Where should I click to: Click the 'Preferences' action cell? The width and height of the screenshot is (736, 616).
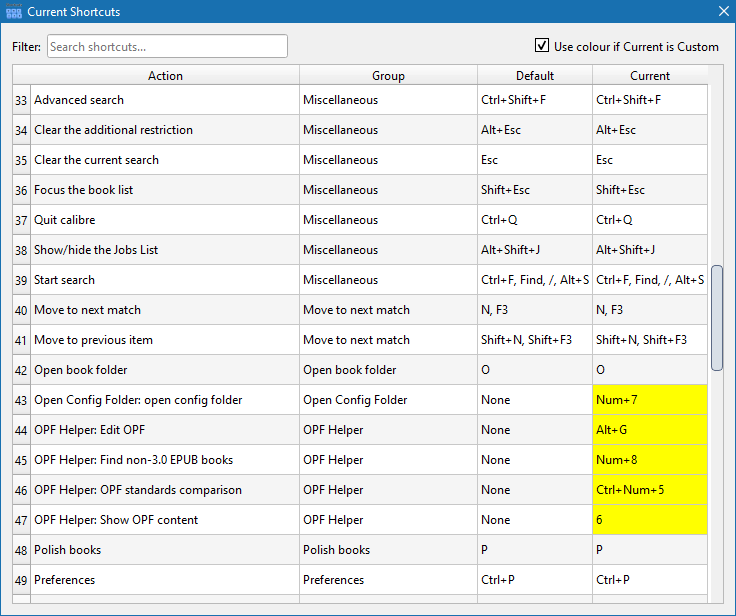tap(165, 580)
